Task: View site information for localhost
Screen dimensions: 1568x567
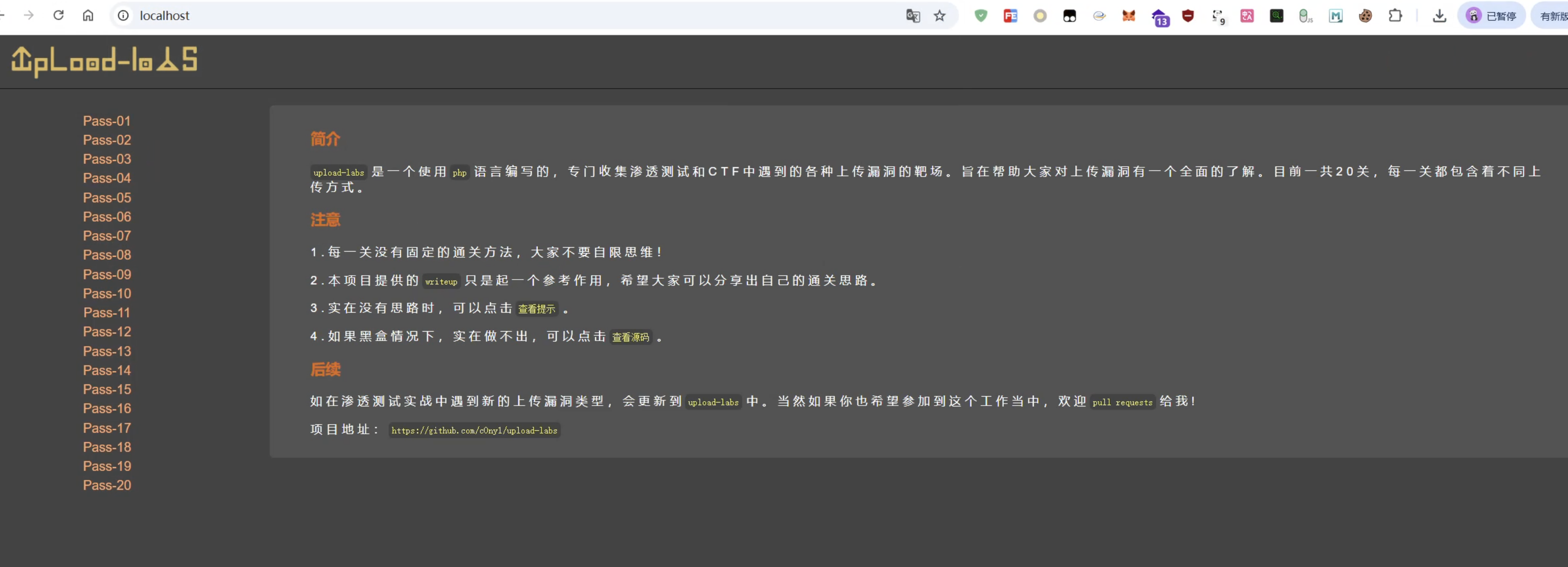Action: pyautogui.click(x=123, y=15)
